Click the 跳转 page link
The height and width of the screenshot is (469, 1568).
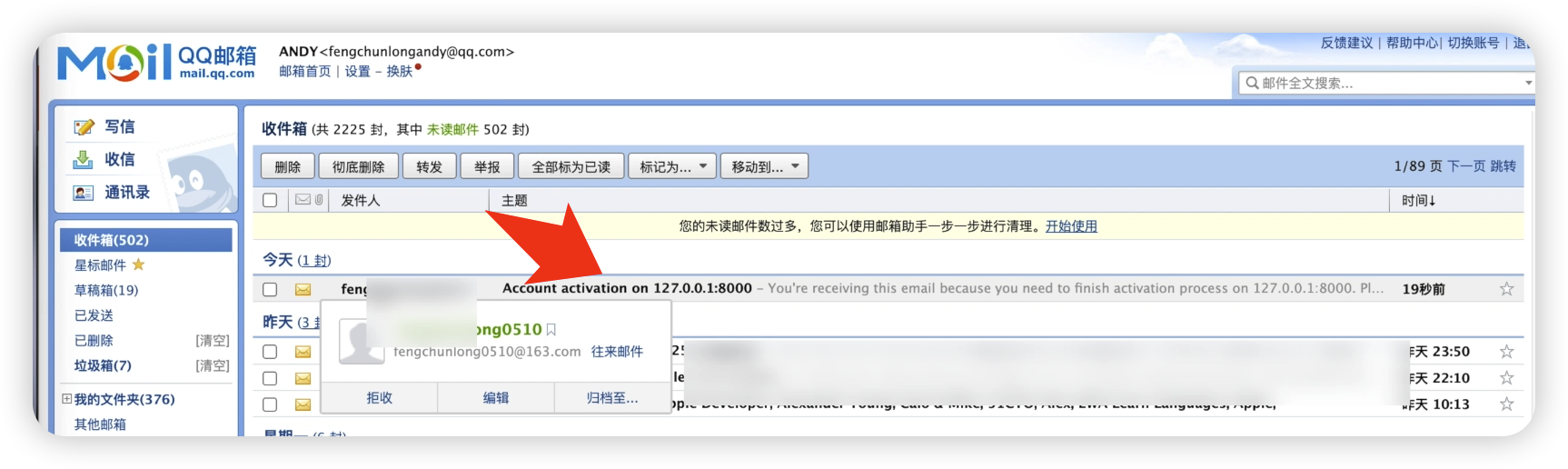(x=1503, y=166)
